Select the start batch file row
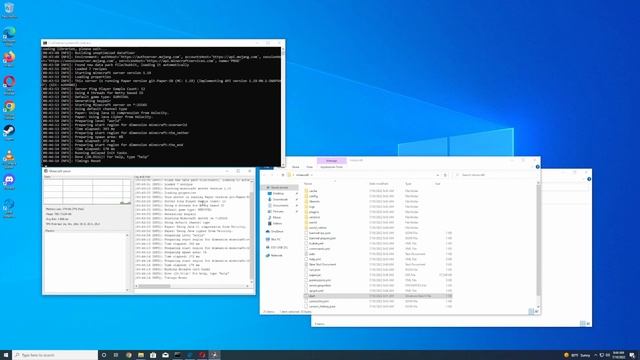Screen dimensions: 640x360 point(378,296)
